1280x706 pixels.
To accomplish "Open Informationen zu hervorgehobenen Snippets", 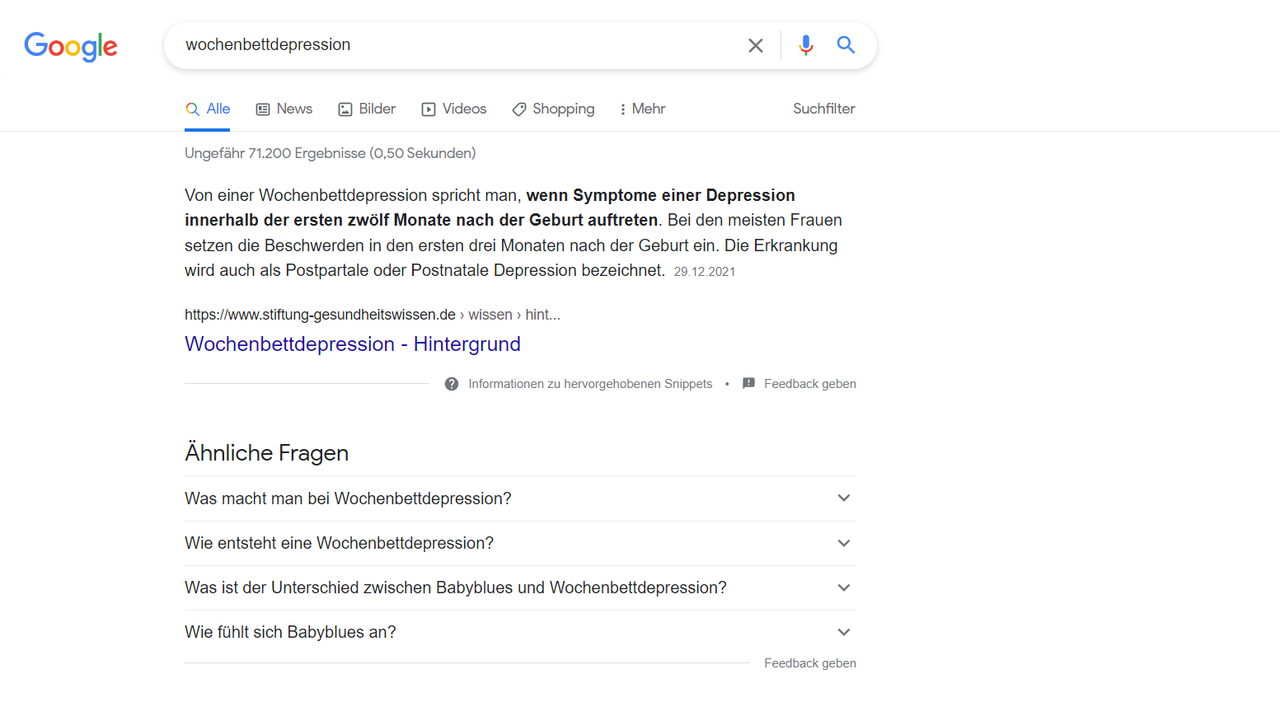I will [x=590, y=384].
